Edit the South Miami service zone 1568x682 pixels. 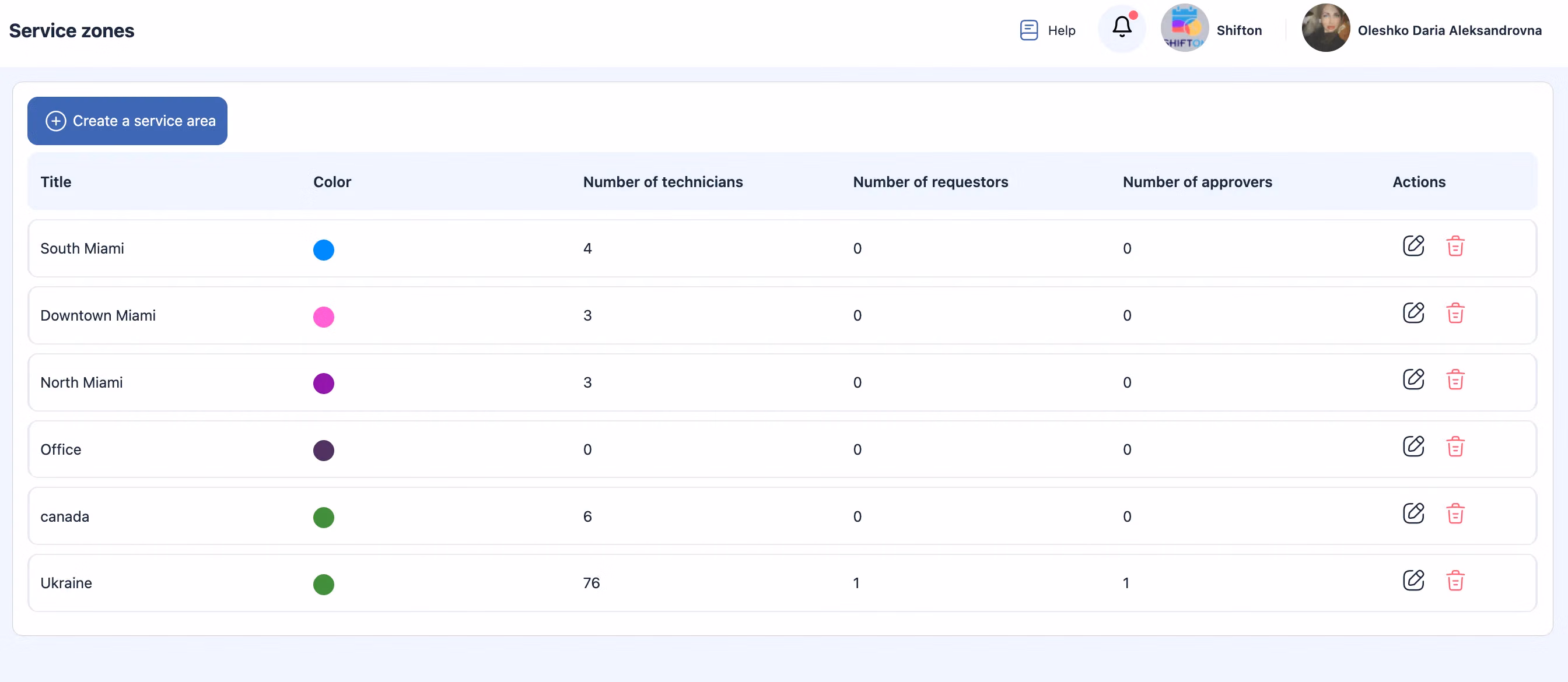[1413, 247]
